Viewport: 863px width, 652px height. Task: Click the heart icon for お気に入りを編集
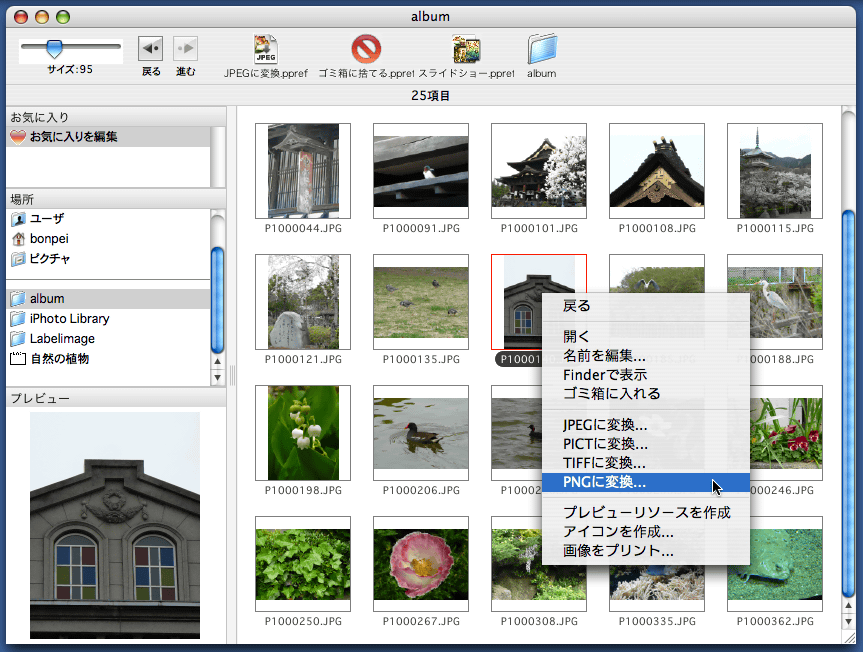tap(18, 137)
